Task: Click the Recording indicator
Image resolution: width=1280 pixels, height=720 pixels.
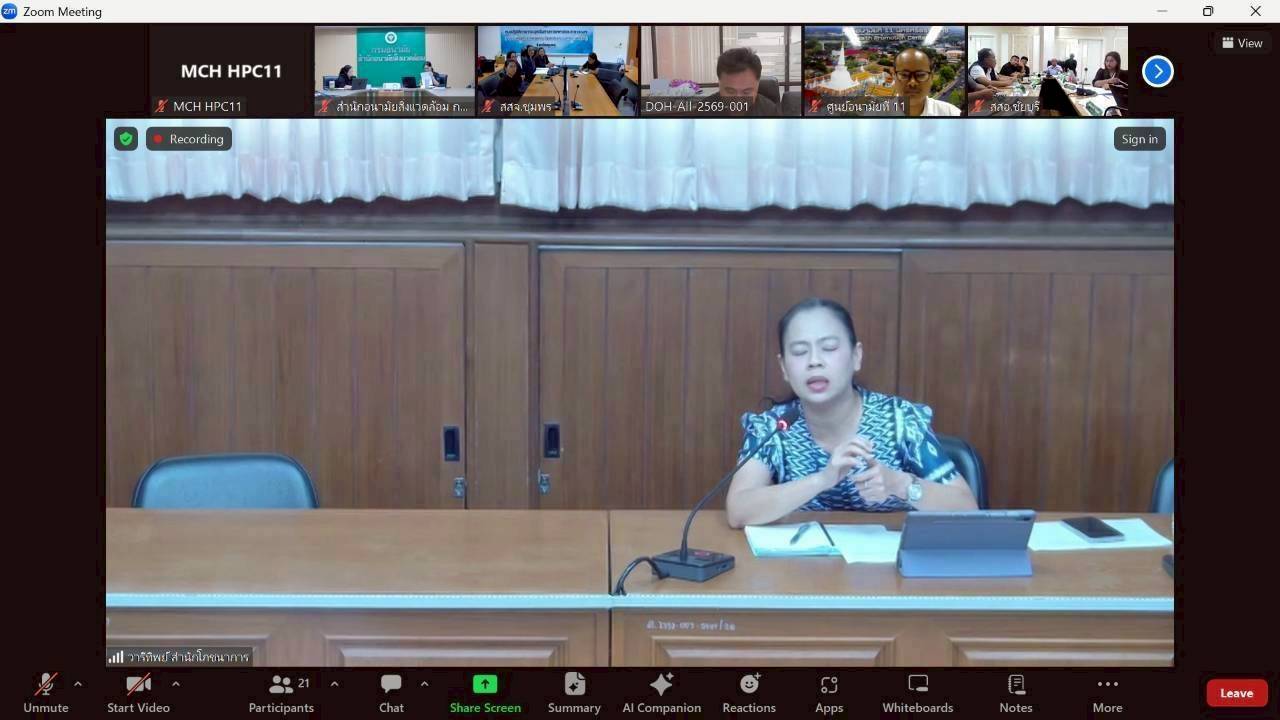Action: point(188,139)
